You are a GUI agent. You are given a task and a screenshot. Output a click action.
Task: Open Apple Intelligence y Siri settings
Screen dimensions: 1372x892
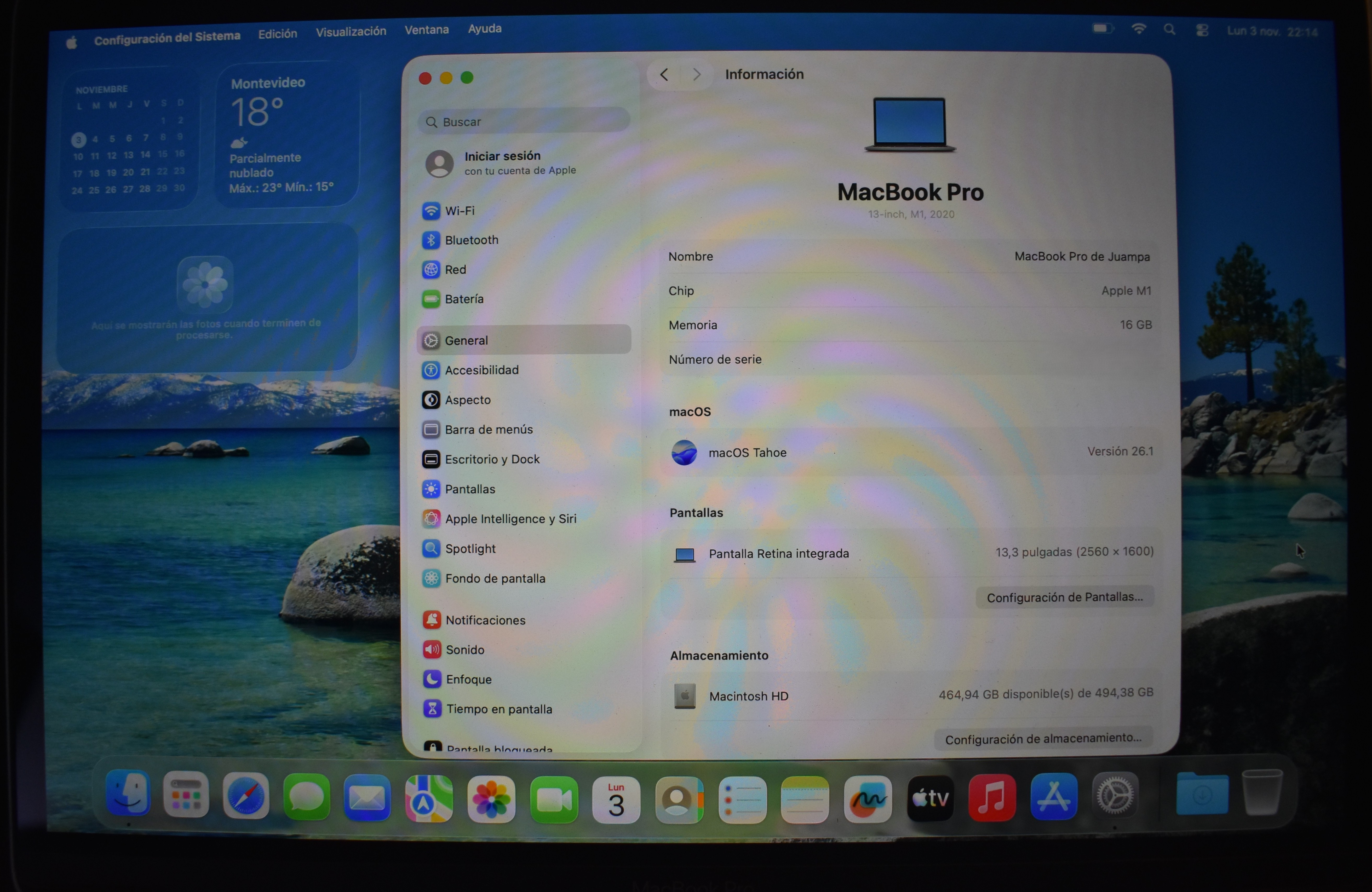pos(524,519)
